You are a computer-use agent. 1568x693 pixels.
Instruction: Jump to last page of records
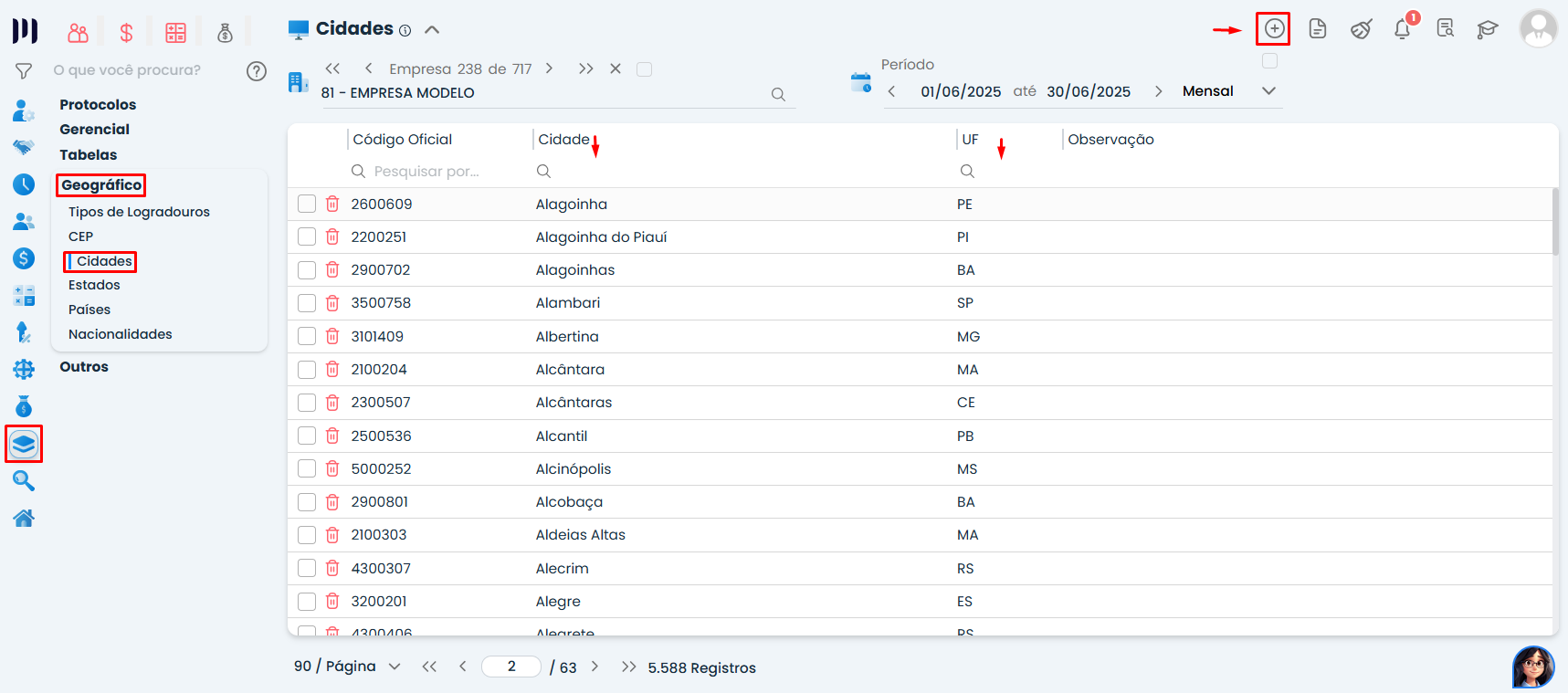pyautogui.click(x=628, y=667)
